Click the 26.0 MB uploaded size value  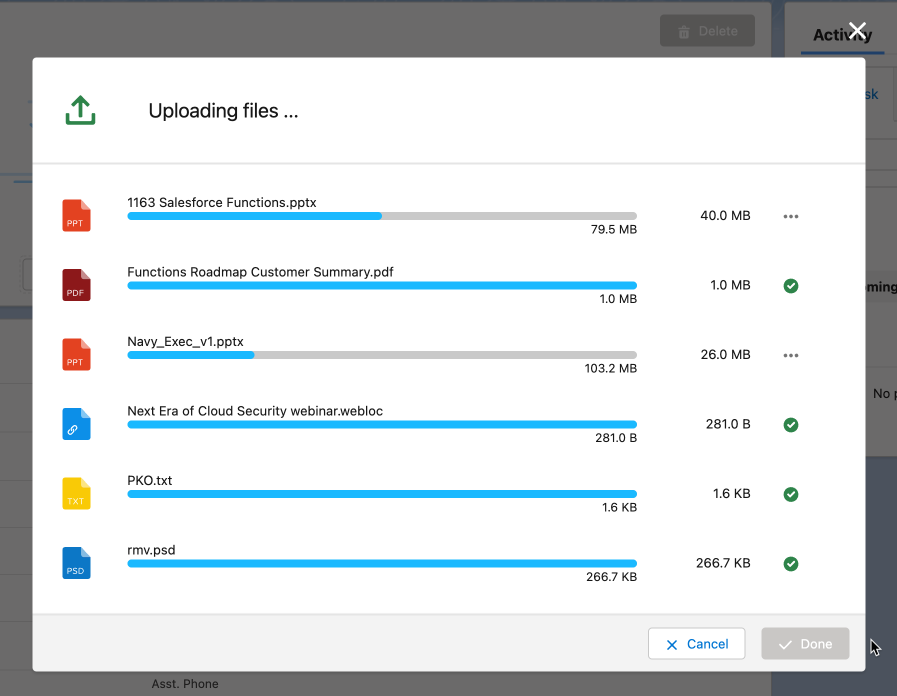tap(725, 355)
